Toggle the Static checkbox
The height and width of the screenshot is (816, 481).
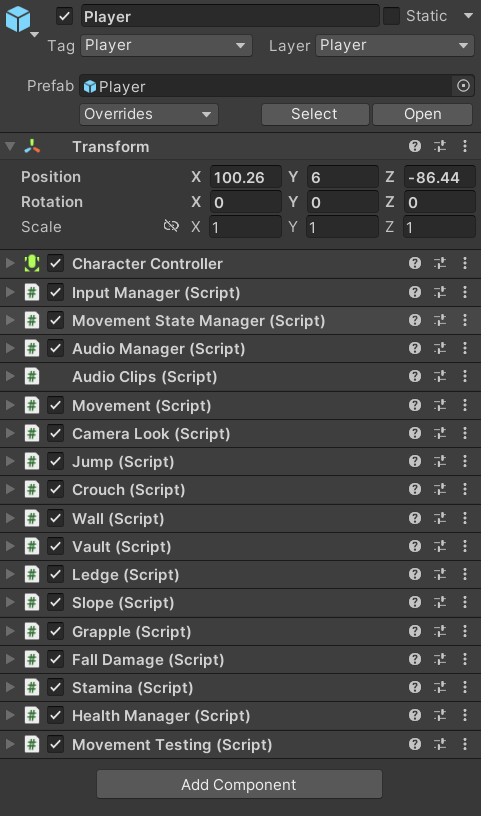[x=391, y=16]
